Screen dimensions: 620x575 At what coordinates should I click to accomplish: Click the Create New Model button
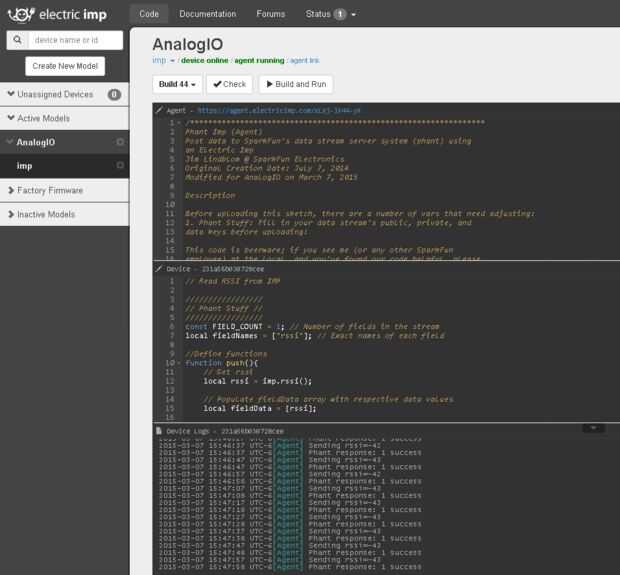[65, 66]
